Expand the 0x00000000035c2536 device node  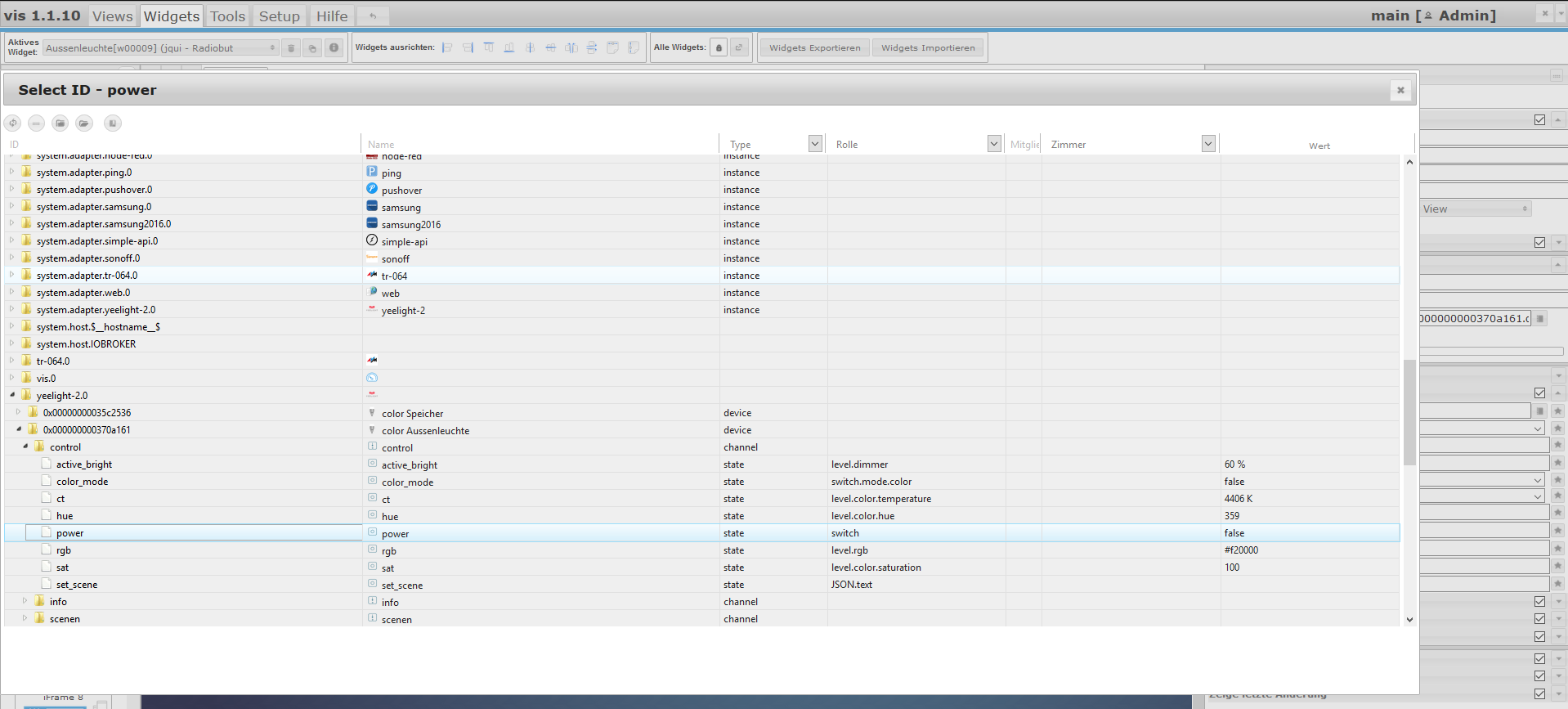click(19, 412)
